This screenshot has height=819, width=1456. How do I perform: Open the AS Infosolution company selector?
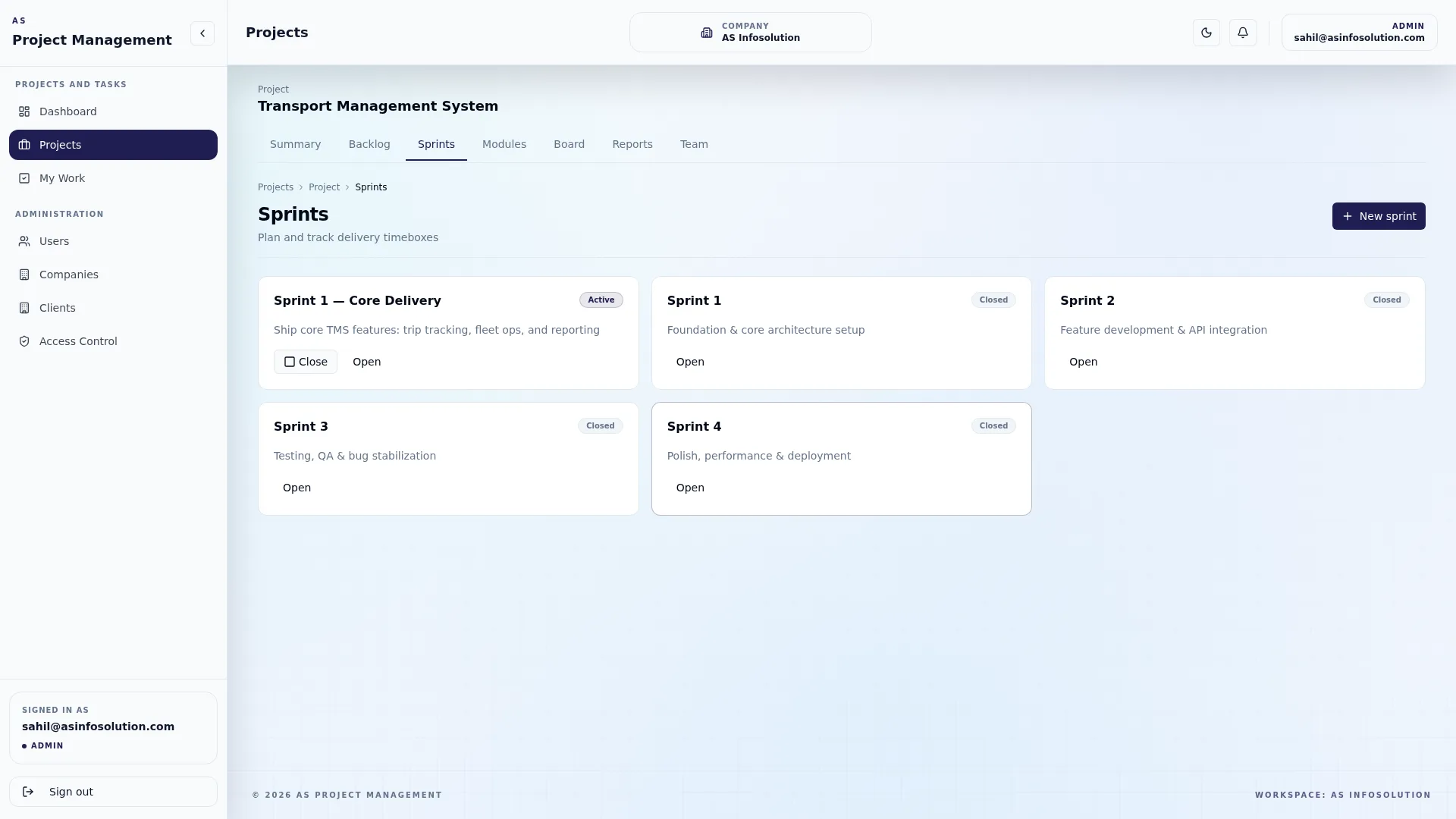[751, 33]
